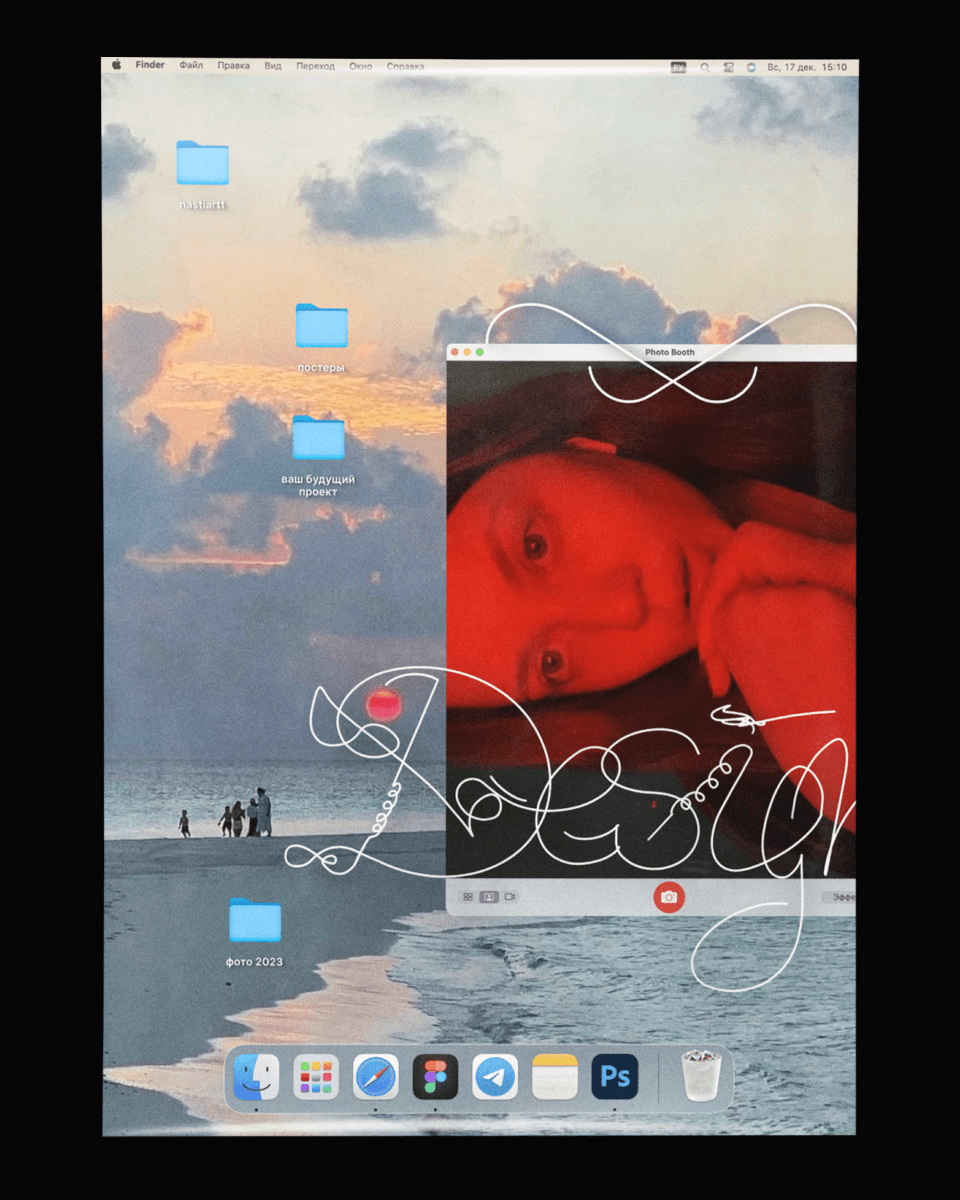The width and height of the screenshot is (960, 1200).
Task: Select the постеры folder on desktop
Action: tap(321, 327)
